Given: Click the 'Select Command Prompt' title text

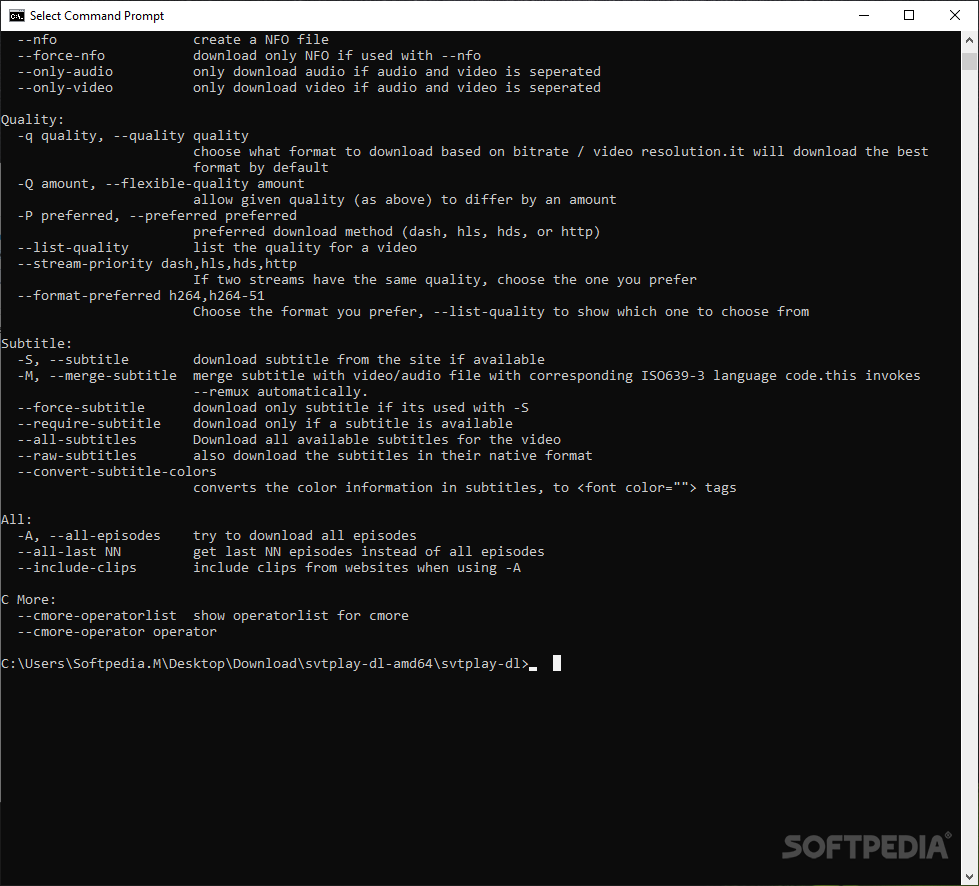Looking at the screenshot, I should (97, 16).
